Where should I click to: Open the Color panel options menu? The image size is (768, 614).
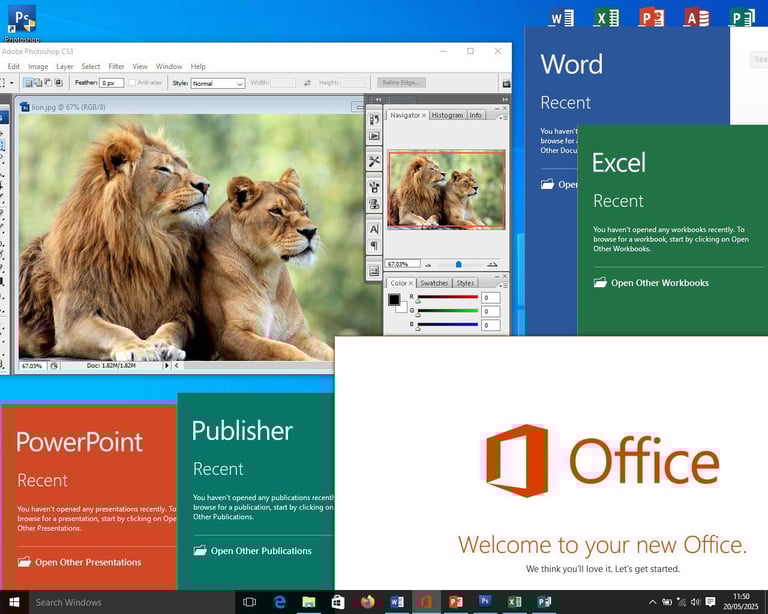click(x=504, y=285)
